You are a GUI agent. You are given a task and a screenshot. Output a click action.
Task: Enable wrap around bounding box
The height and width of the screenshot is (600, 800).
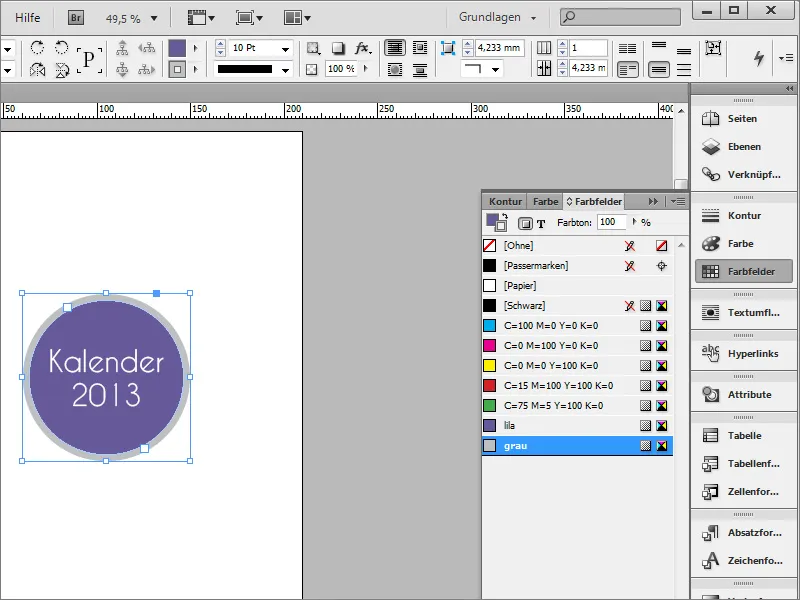click(420, 48)
